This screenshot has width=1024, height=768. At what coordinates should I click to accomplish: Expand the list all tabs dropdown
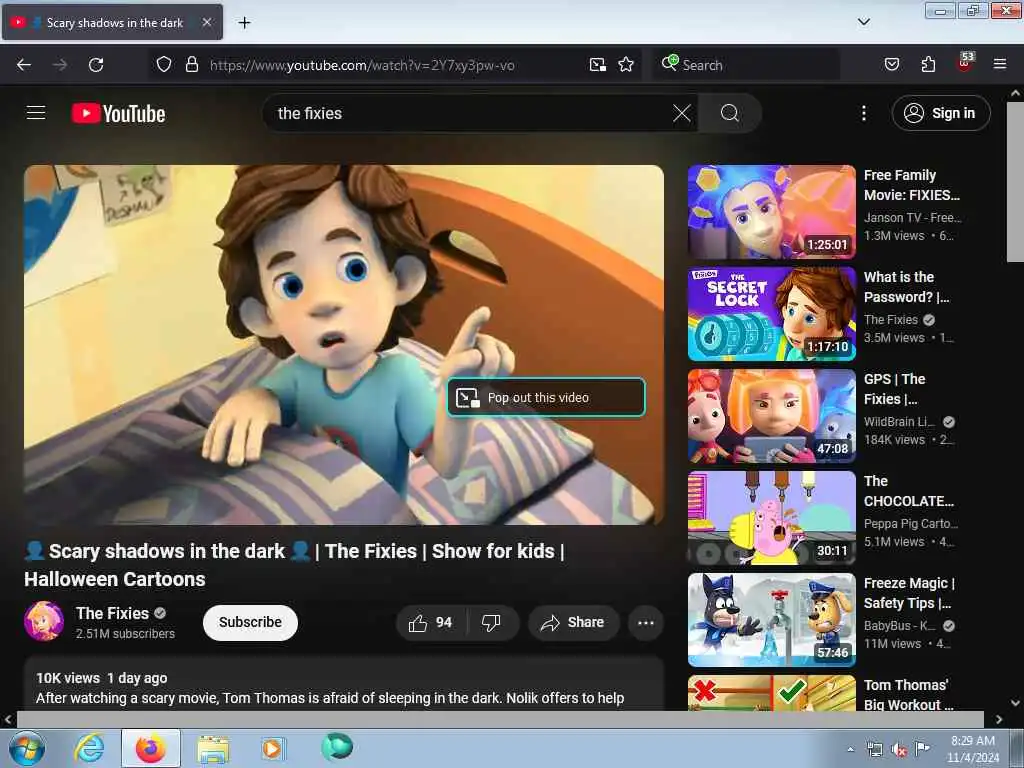click(863, 22)
